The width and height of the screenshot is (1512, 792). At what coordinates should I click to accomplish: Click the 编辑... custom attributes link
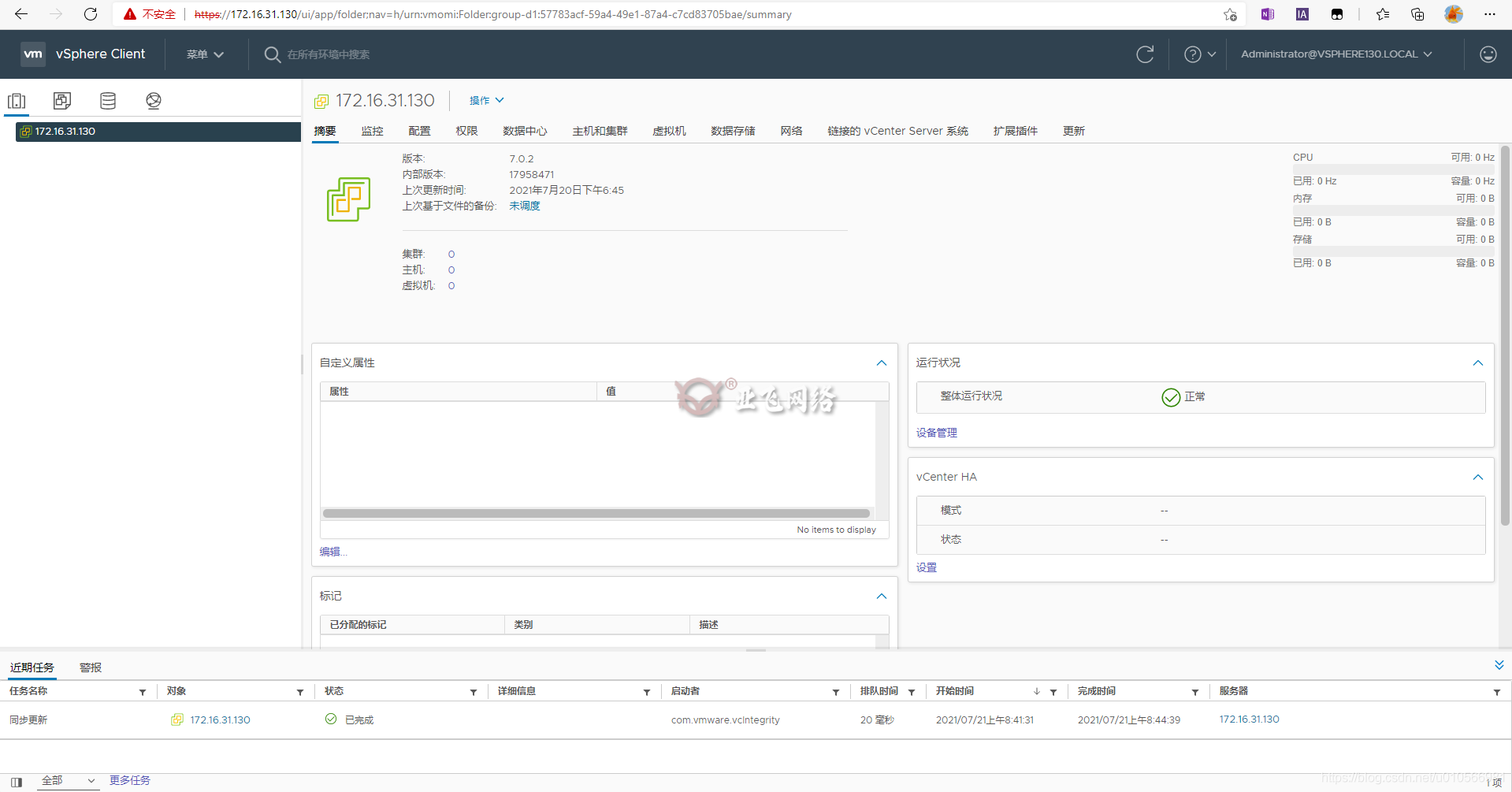(333, 552)
